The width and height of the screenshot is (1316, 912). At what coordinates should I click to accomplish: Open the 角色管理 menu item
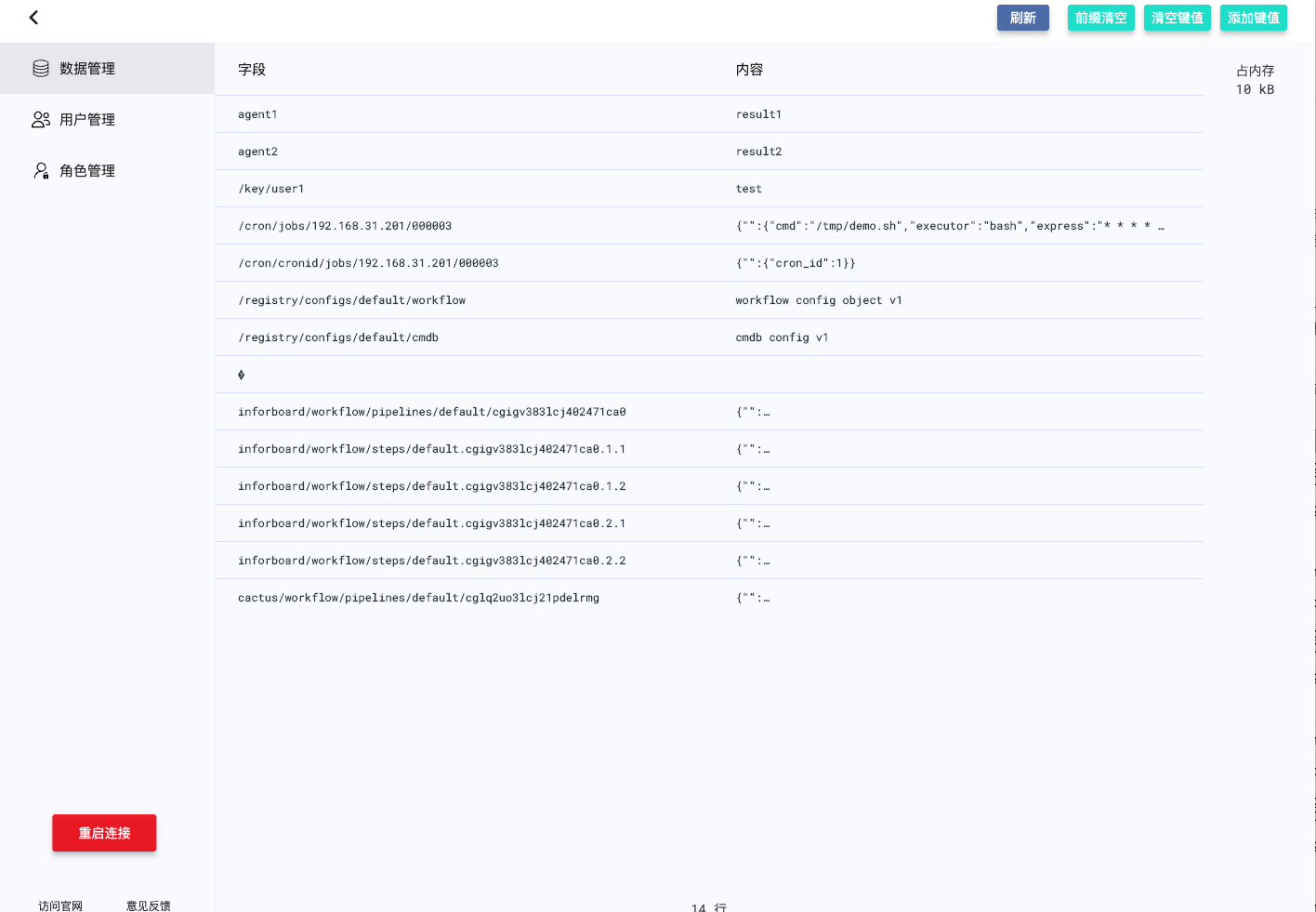[x=107, y=170]
